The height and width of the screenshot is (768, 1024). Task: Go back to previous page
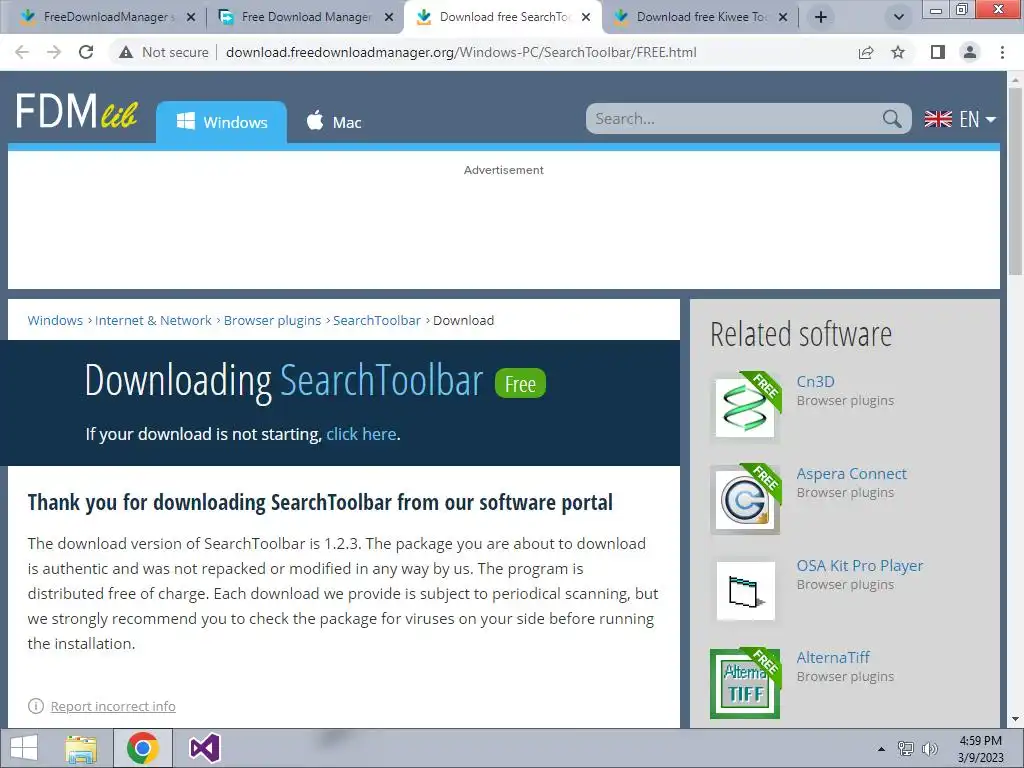coord(22,52)
